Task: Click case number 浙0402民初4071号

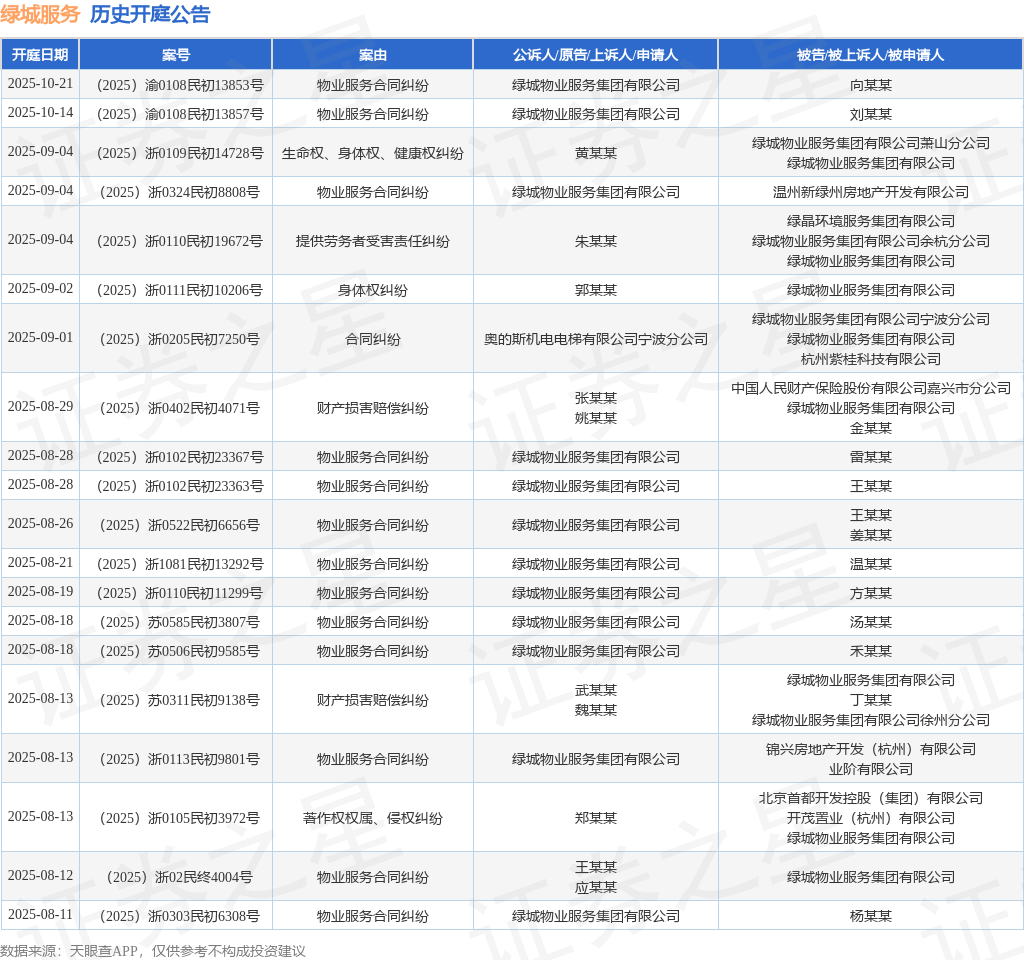Action: 180,408
